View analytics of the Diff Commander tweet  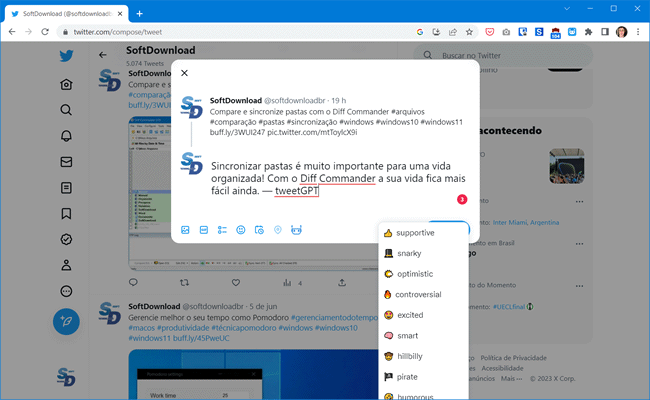point(292,283)
